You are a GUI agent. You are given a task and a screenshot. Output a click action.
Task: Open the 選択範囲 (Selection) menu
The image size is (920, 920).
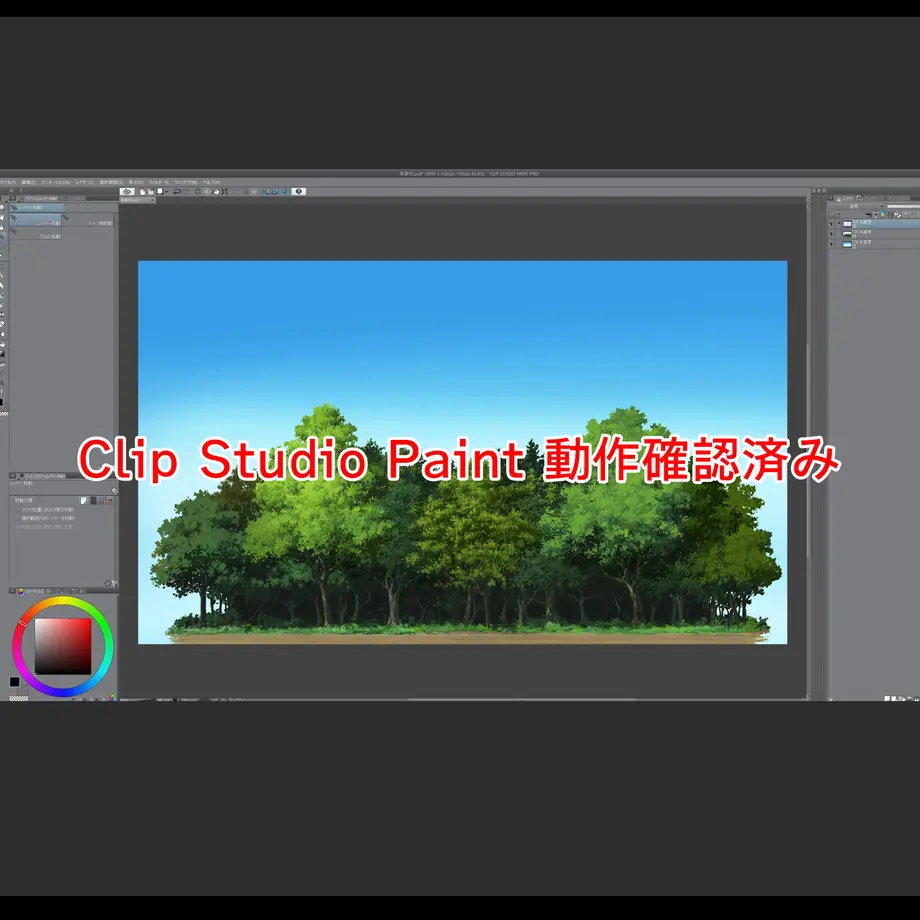point(111,182)
